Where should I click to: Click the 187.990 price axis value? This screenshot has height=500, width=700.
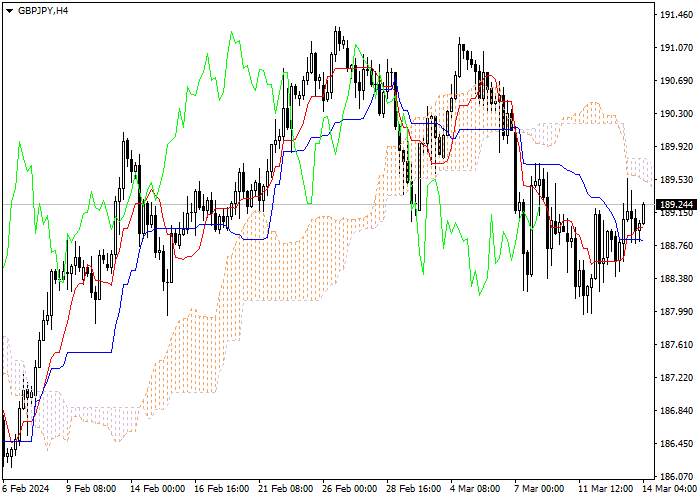click(676, 312)
